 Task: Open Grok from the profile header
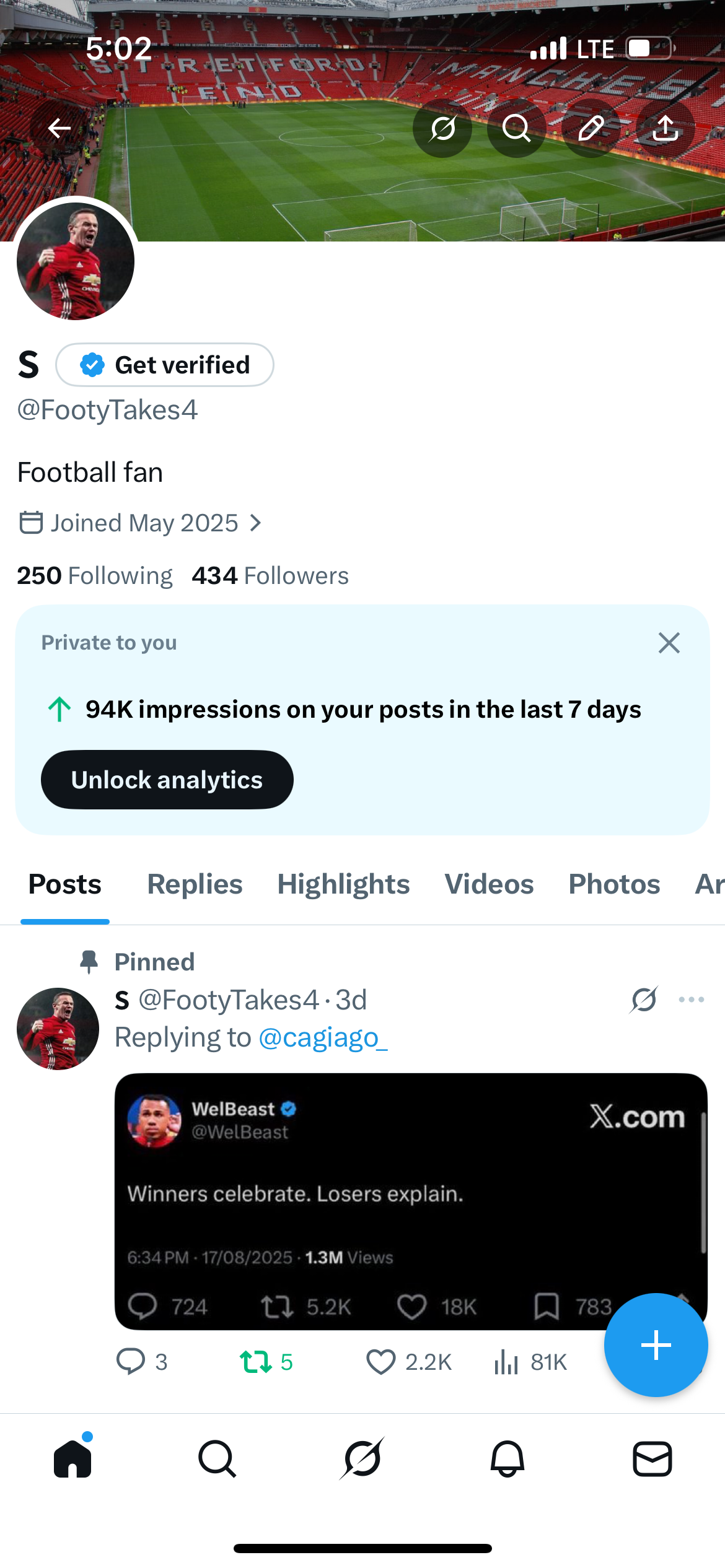[442, 128]
